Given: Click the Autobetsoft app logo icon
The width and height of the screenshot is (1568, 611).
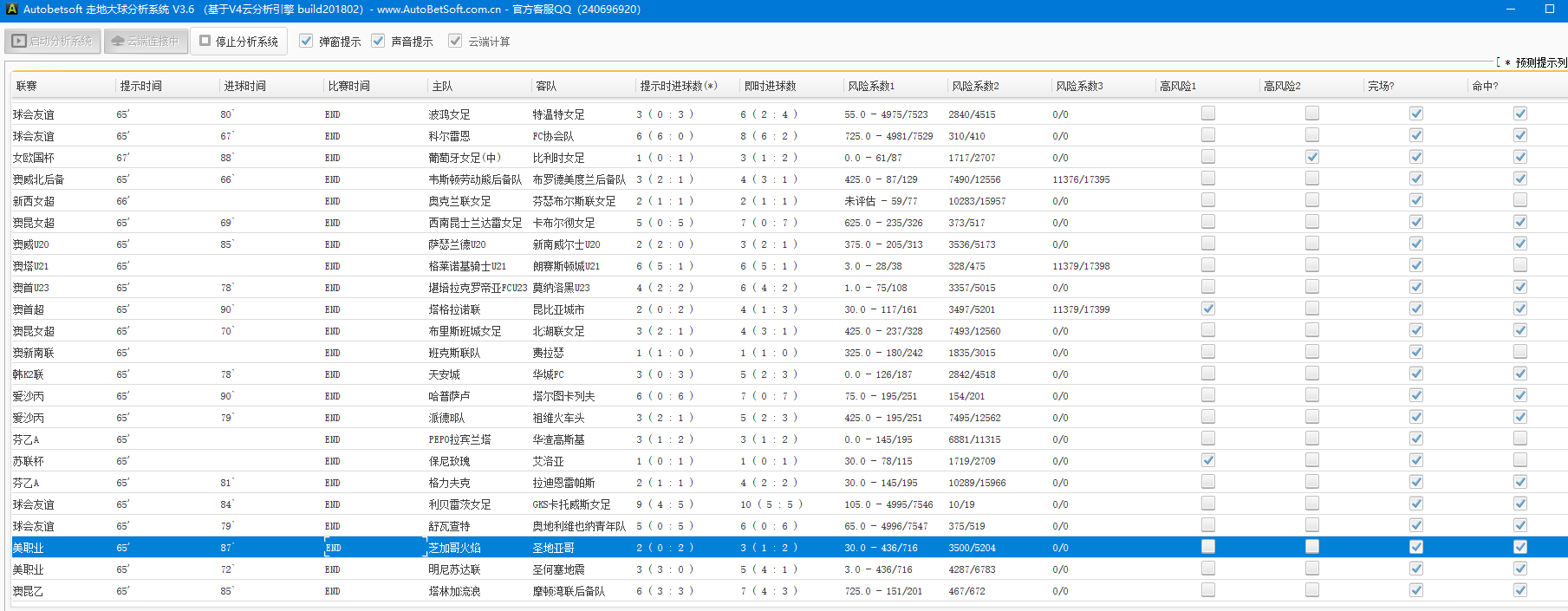Looking at the screenshot, I should [x=11, y=10].
